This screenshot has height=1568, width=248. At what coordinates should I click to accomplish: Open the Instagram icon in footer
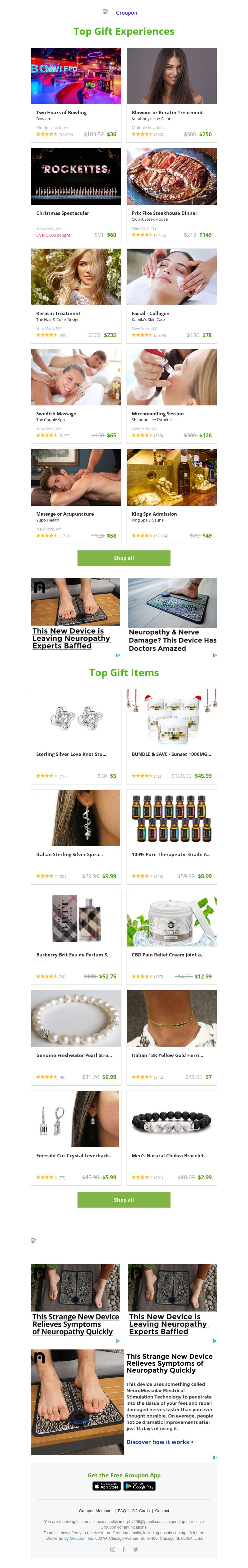[113, 1549]
